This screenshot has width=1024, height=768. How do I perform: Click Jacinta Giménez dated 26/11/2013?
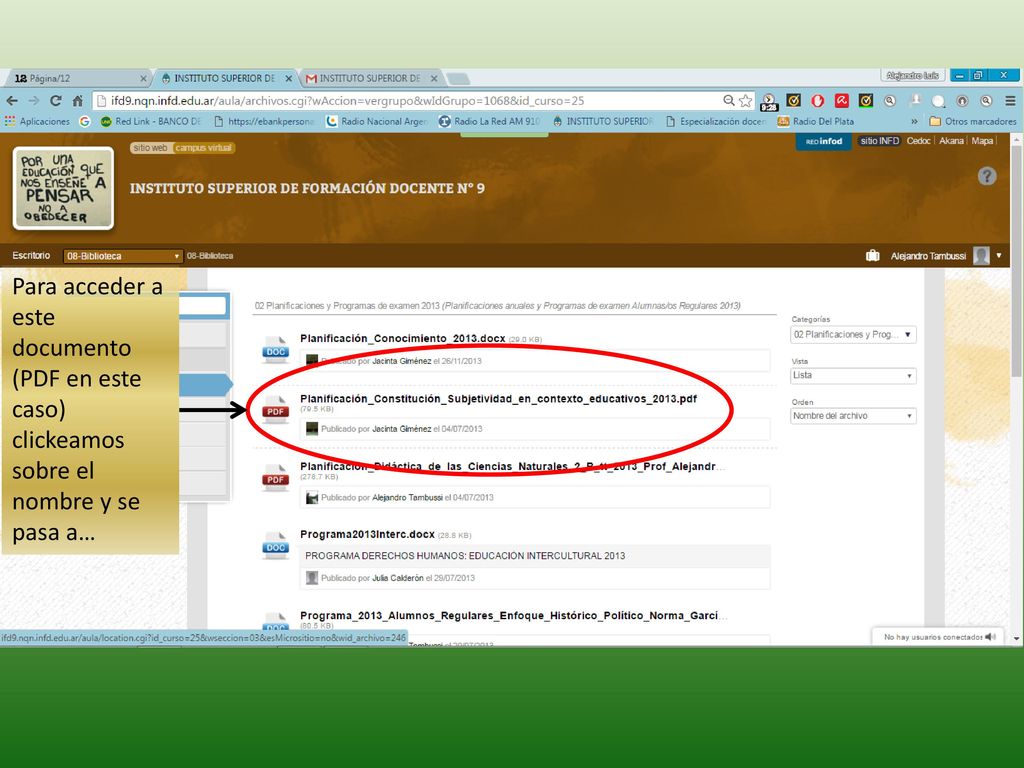[402, 360]
